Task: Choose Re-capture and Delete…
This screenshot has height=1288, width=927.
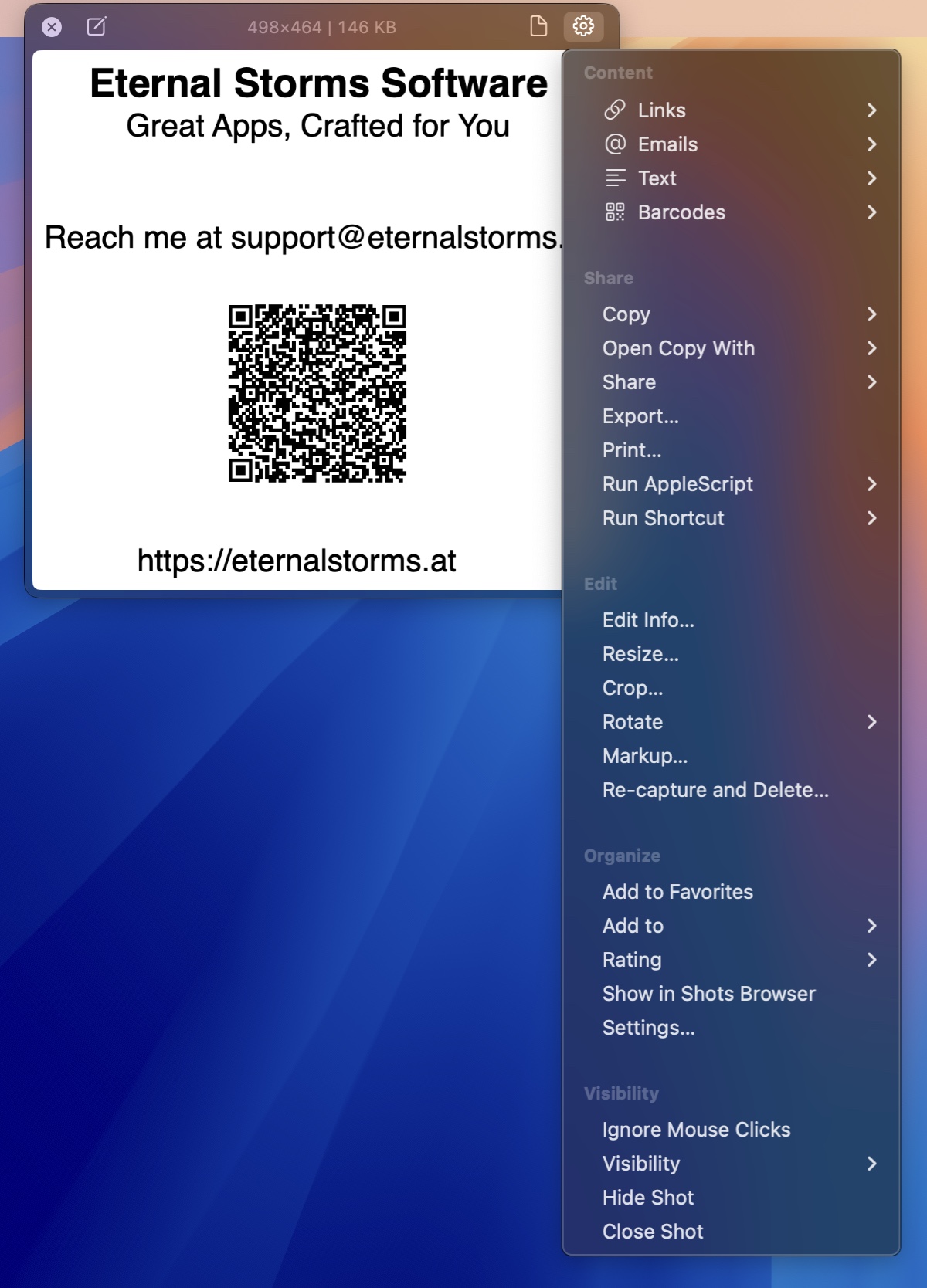Action: [732, 790]
